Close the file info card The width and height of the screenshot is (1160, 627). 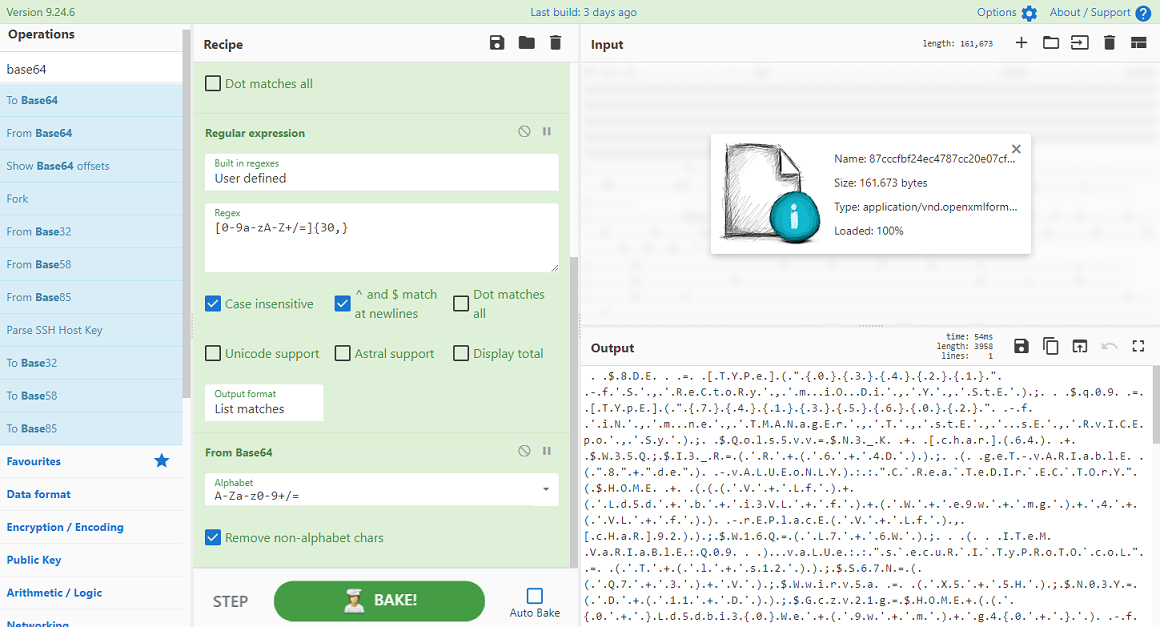coord(1016,149)
